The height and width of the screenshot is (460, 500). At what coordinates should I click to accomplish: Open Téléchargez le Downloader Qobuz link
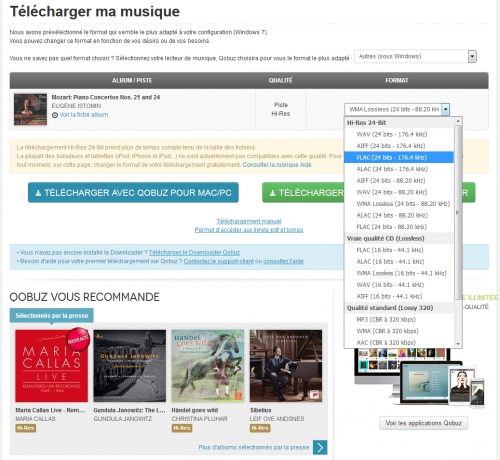194,253
